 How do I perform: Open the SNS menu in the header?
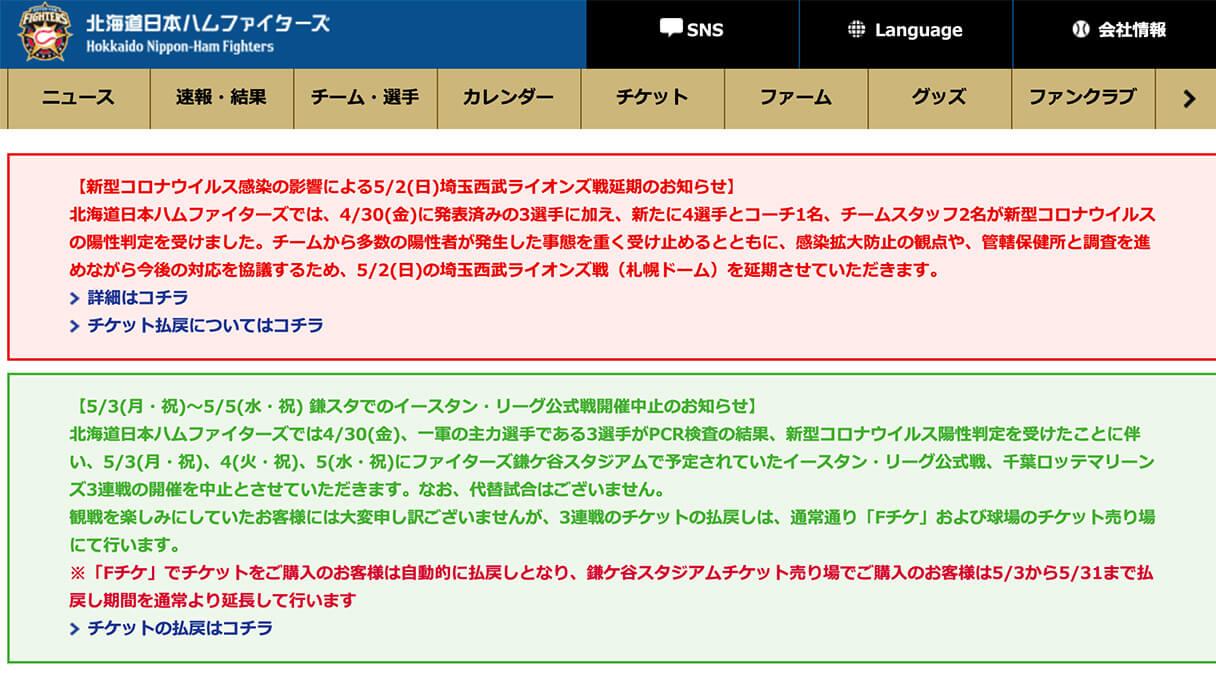point(692,29)
